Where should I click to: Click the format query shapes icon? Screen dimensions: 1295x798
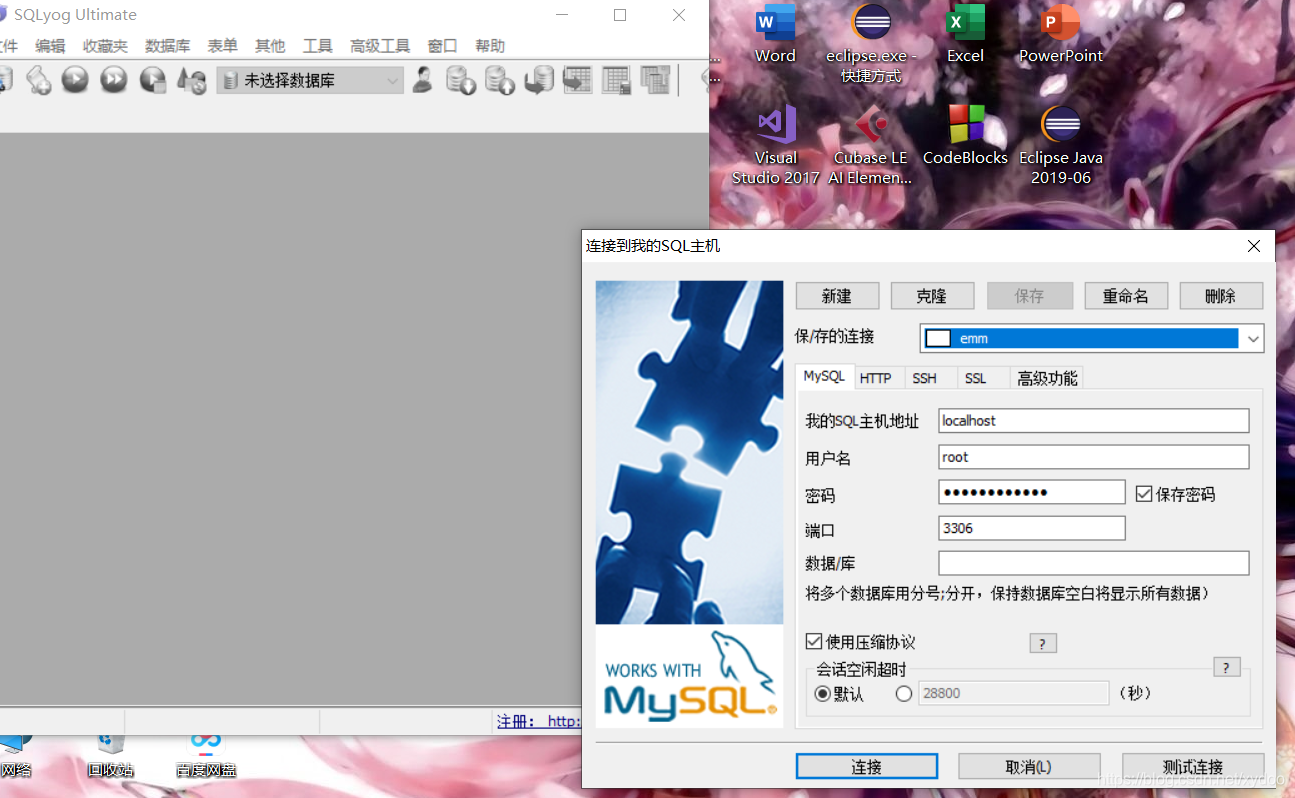191,80
